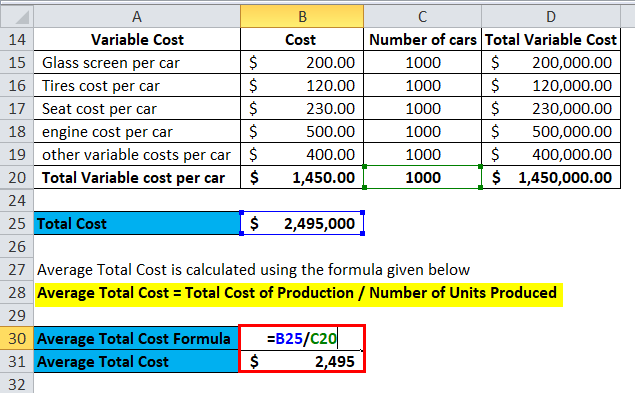
Task: Select row 14 header
Action: tap(17, 40)
